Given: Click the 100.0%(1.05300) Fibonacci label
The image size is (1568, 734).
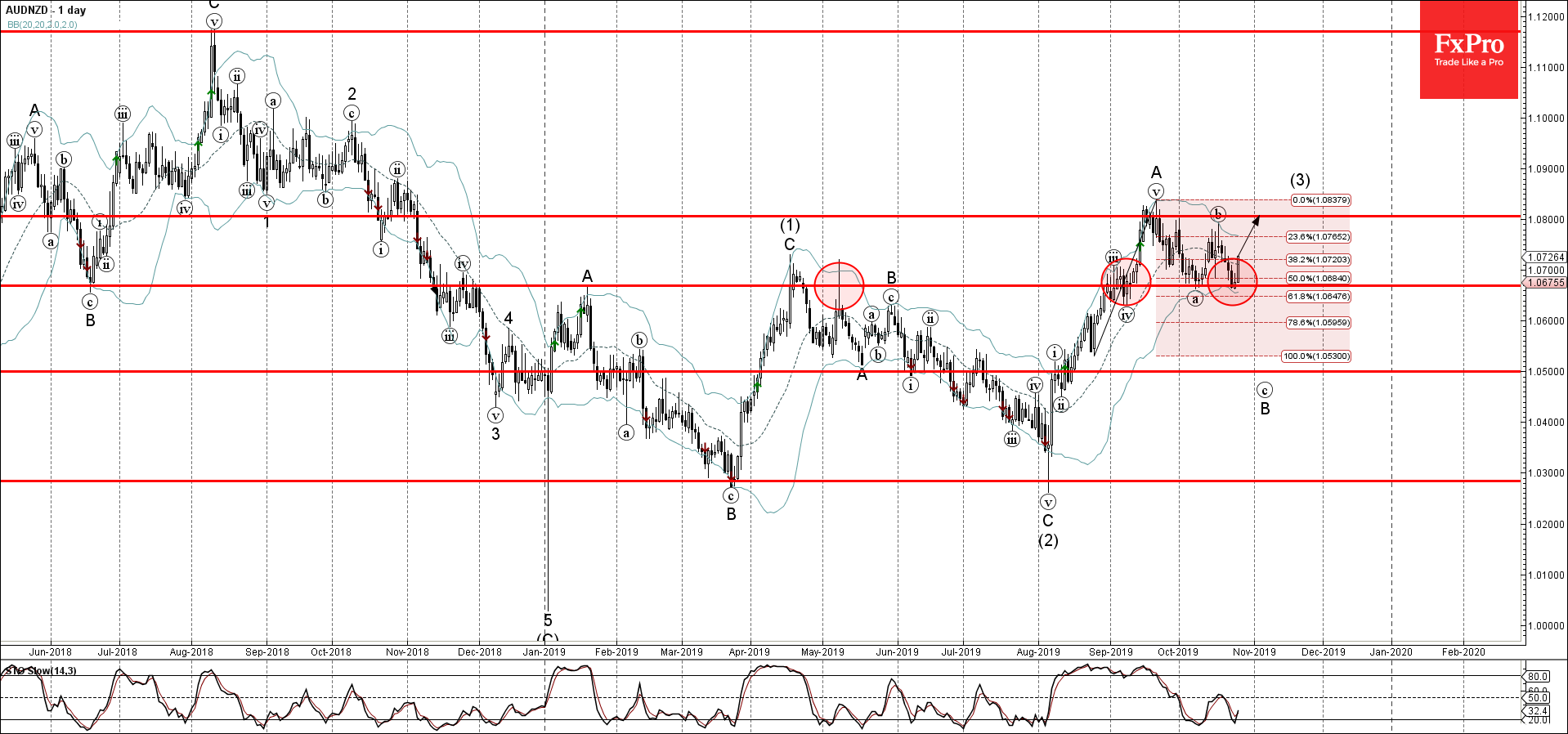Looking at the screenshot, I should (1316, 356).
